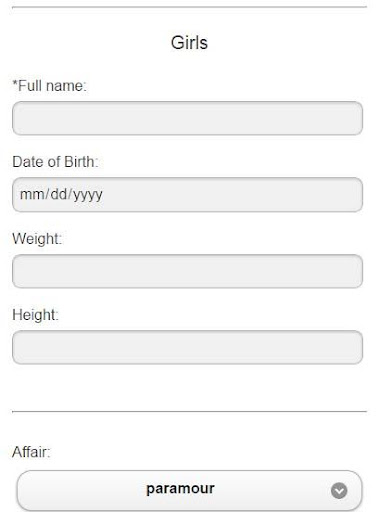The image size is (379, 512).
Task: Click the Date of Birth input field
Action: pyautogui.click(x=187, y=195)
